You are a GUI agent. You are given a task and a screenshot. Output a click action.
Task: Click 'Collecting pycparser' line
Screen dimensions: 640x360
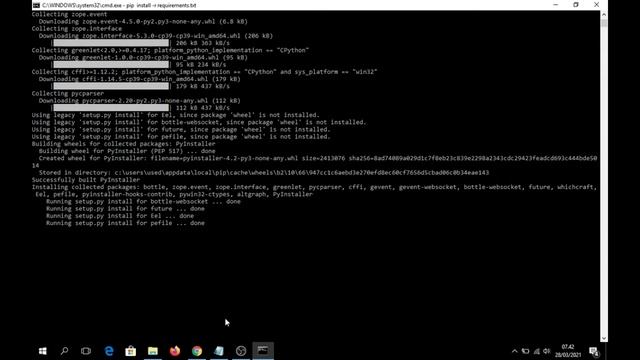click(x=68, y=93)
